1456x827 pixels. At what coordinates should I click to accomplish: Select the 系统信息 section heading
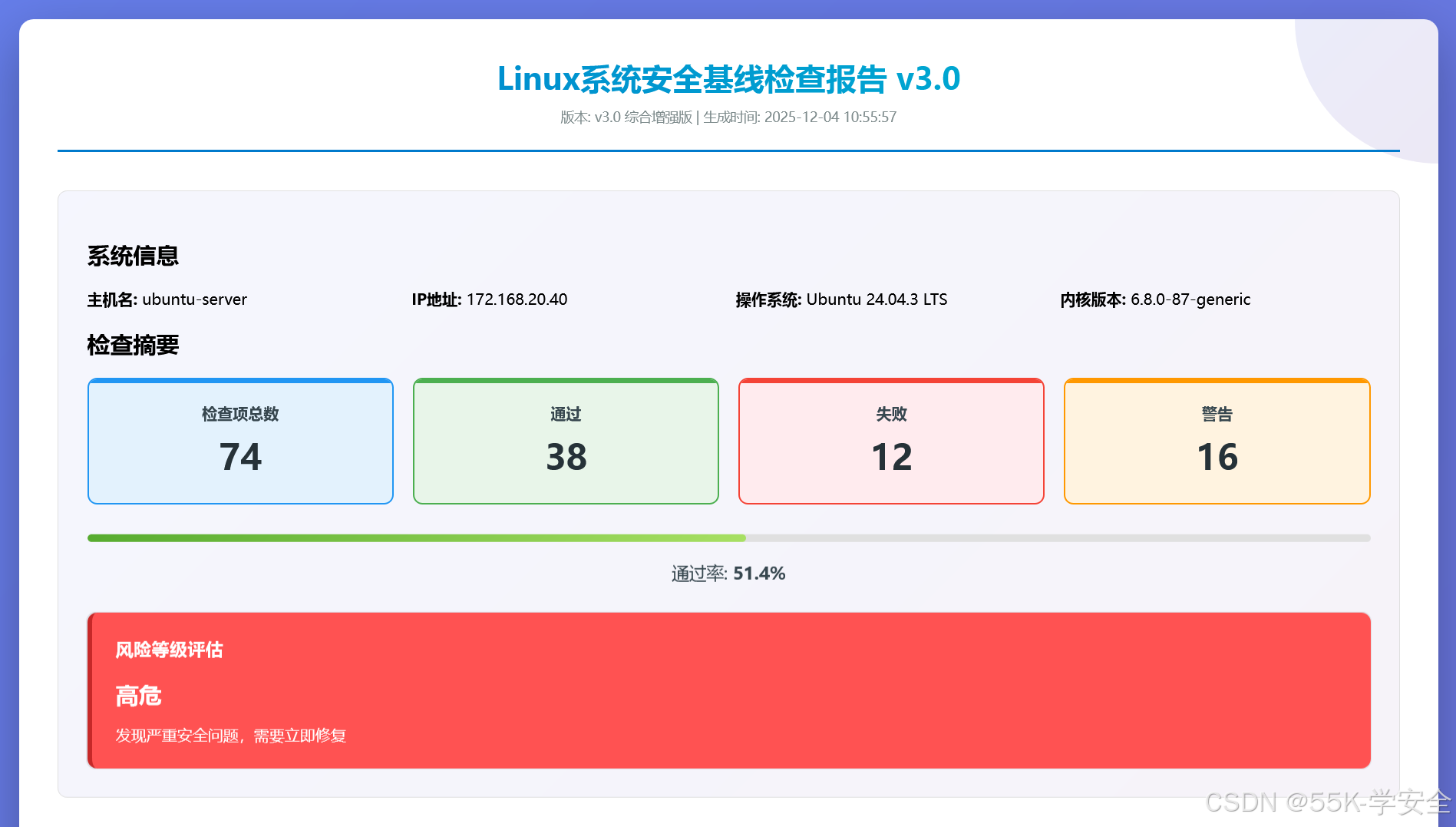point(133,256)
